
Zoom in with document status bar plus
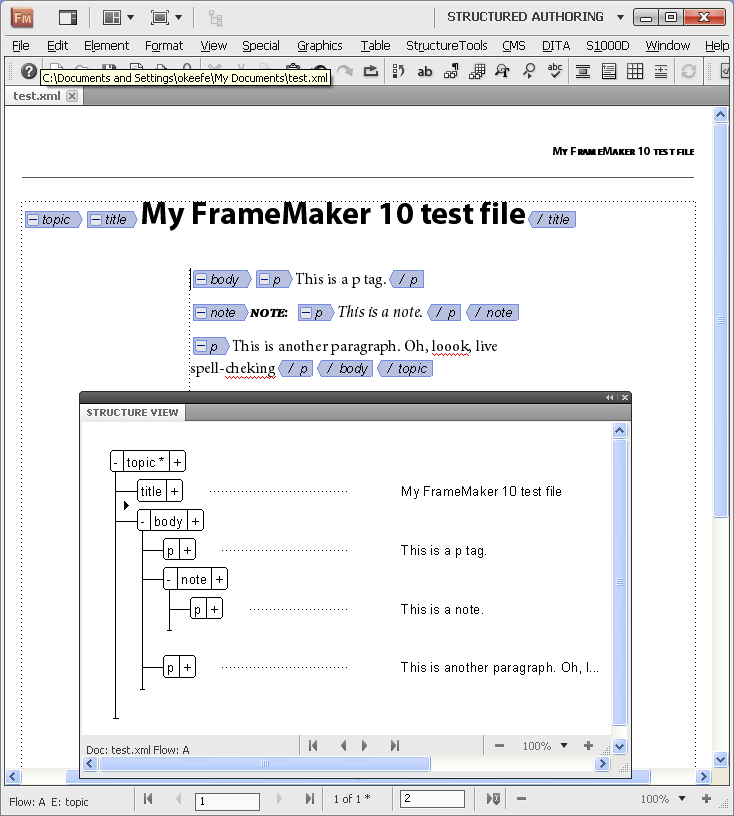coord(706,799)
